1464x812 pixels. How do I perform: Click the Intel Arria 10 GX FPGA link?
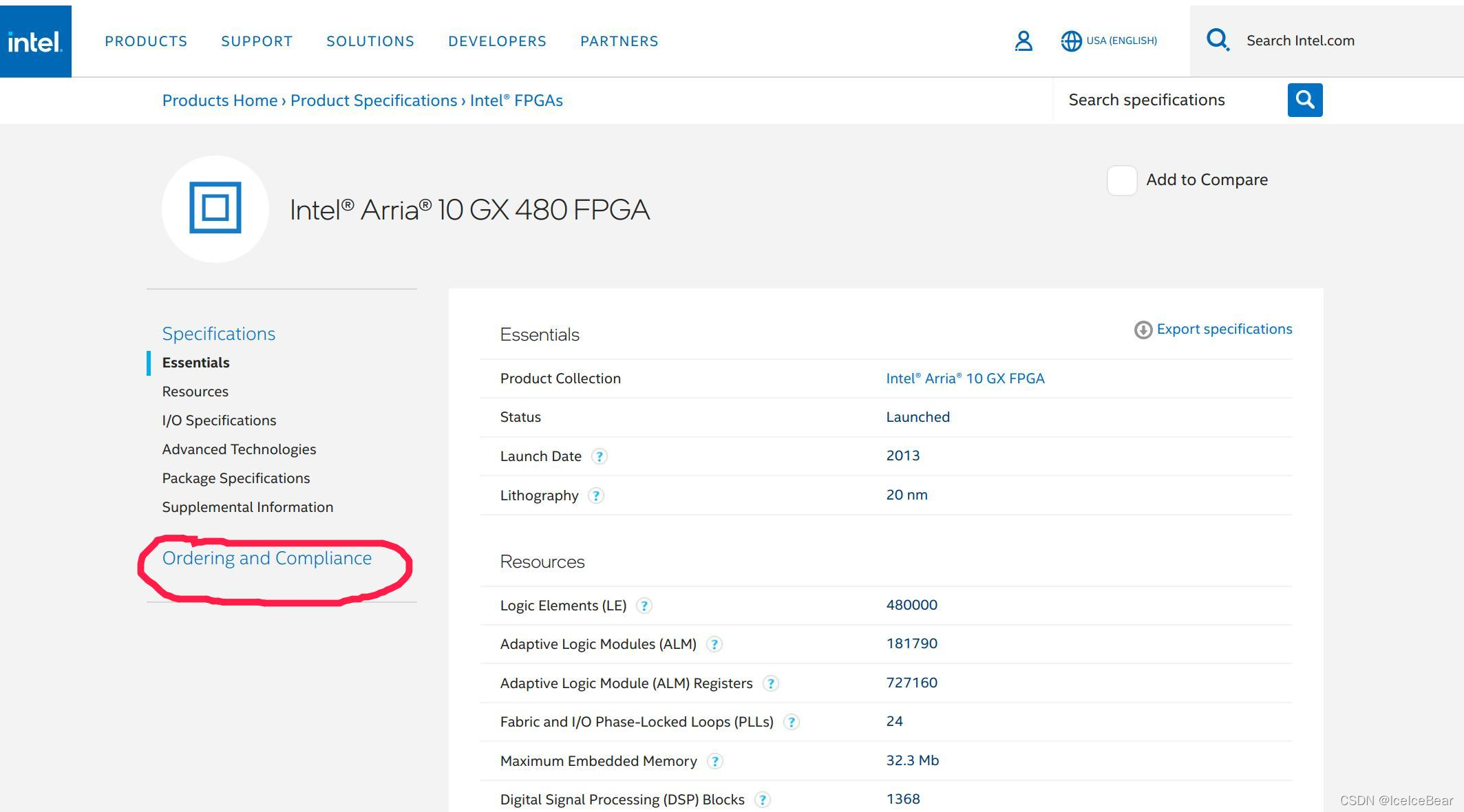point(965,378)
